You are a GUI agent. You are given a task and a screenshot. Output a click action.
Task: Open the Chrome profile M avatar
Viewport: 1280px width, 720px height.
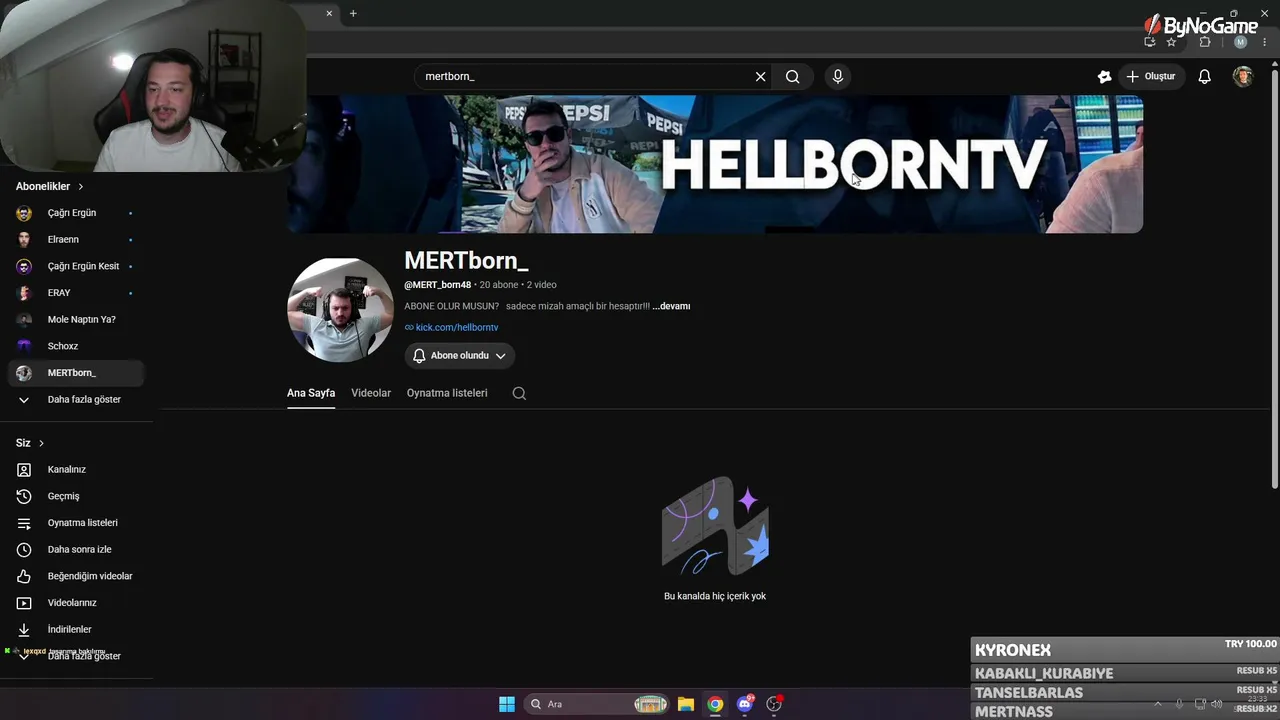(1241, 42)
